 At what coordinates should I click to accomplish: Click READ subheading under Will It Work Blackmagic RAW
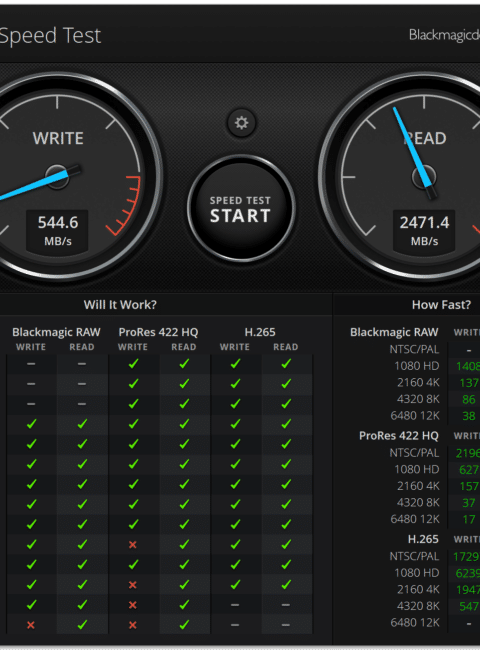coord(82,347)
